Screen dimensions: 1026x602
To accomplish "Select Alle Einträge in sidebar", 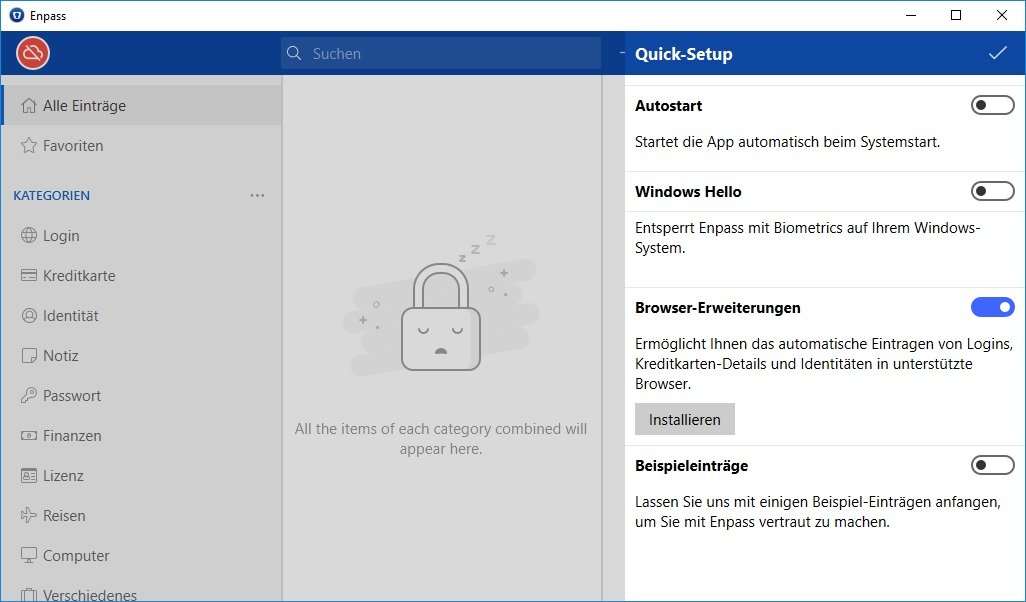I will tap(84, 106).
